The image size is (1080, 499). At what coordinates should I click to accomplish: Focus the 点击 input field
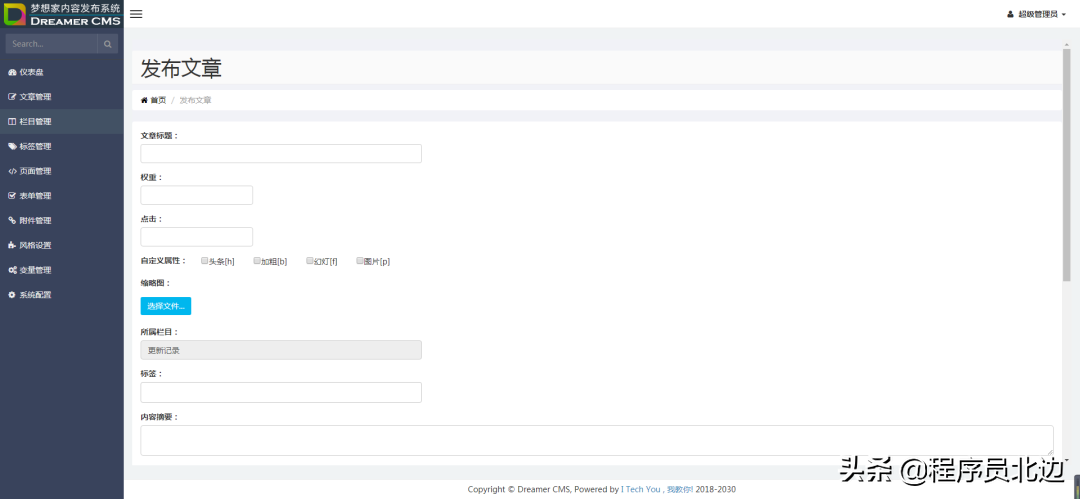[x=196, y=237]
